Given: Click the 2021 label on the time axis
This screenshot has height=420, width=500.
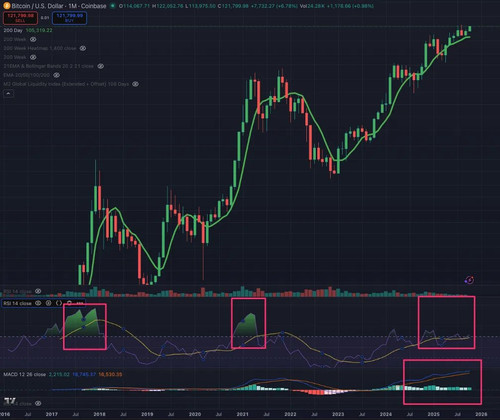Looking at the screenshot, I should (x=242, y=414).
